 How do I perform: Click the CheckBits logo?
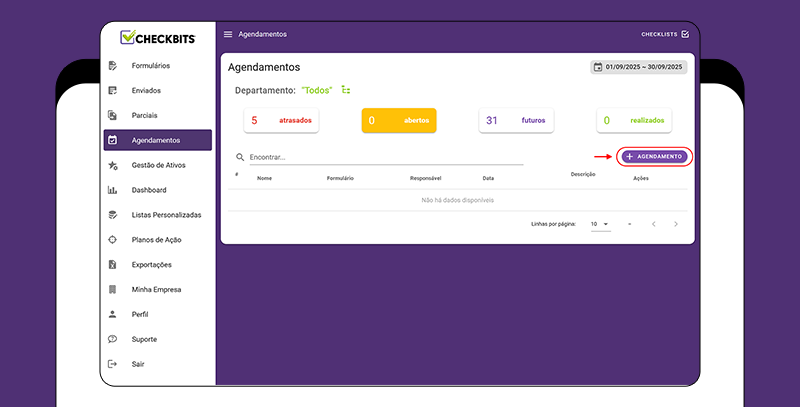click(x=158, y=37)
